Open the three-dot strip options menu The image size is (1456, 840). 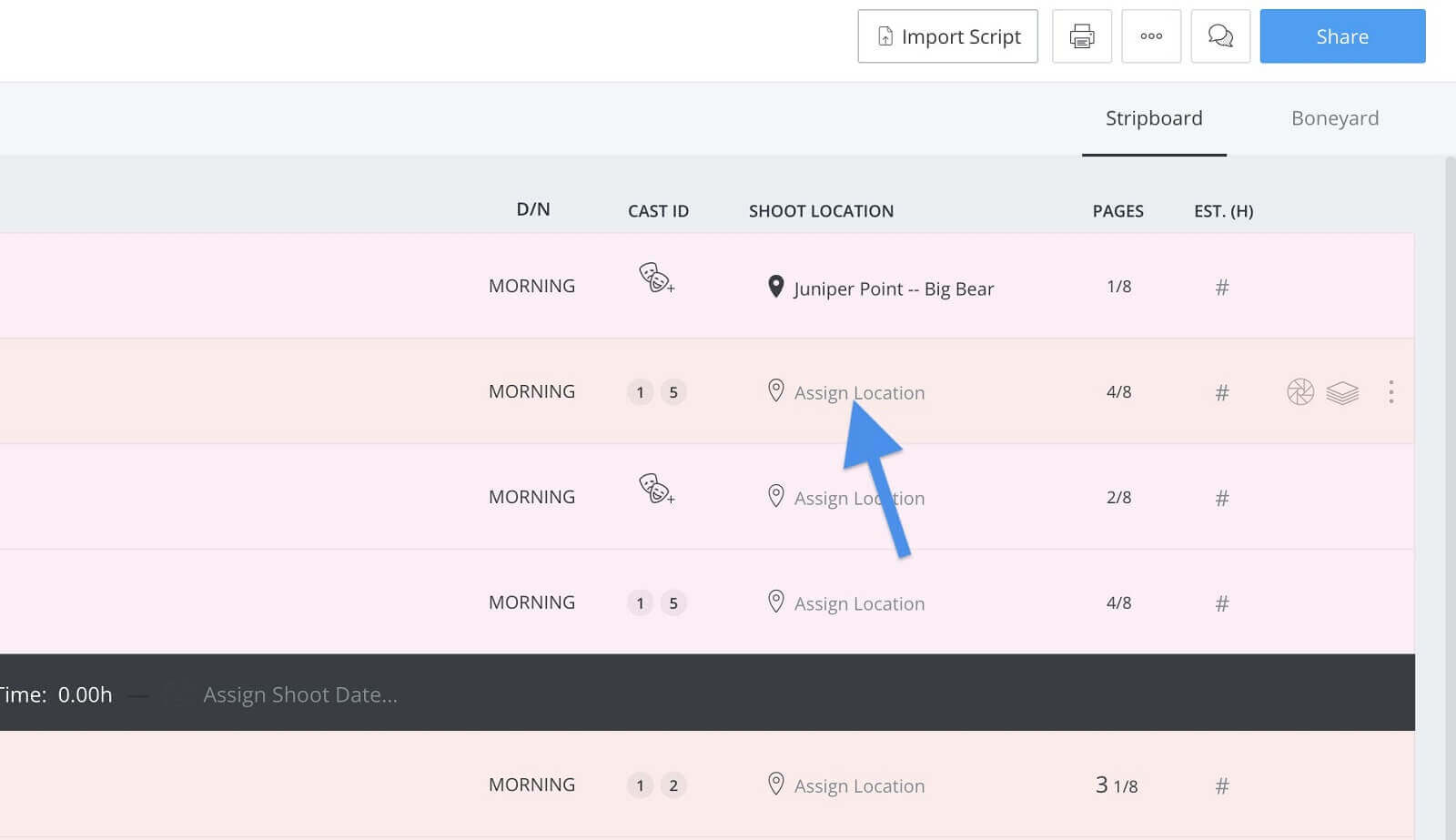tap(1390, 392)
